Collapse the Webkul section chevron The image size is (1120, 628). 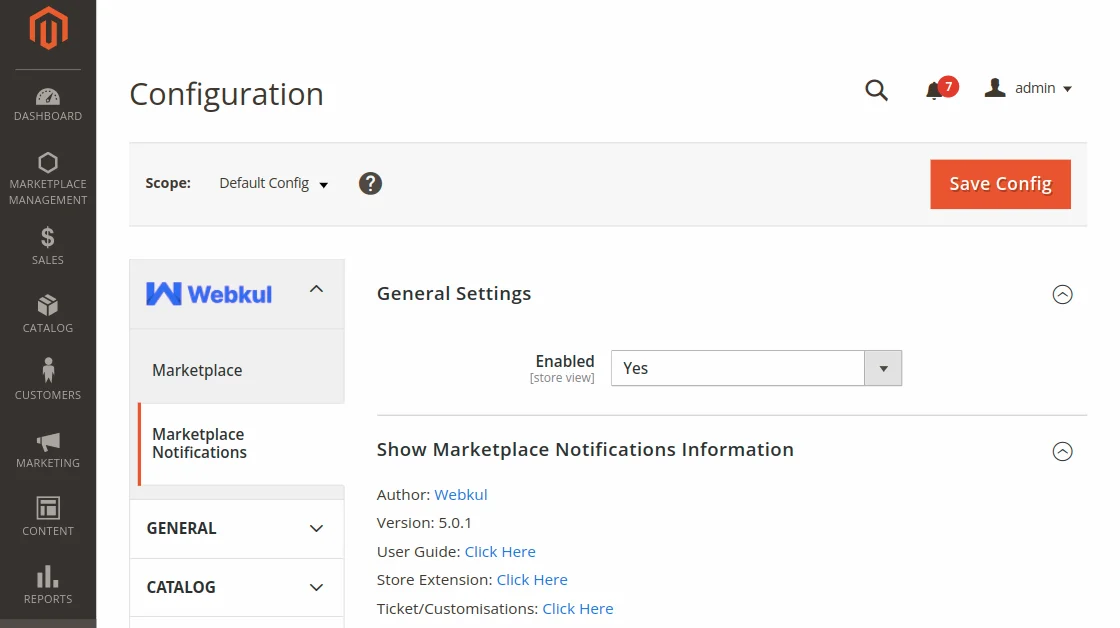pyautogui.click(x=316, y=289)
